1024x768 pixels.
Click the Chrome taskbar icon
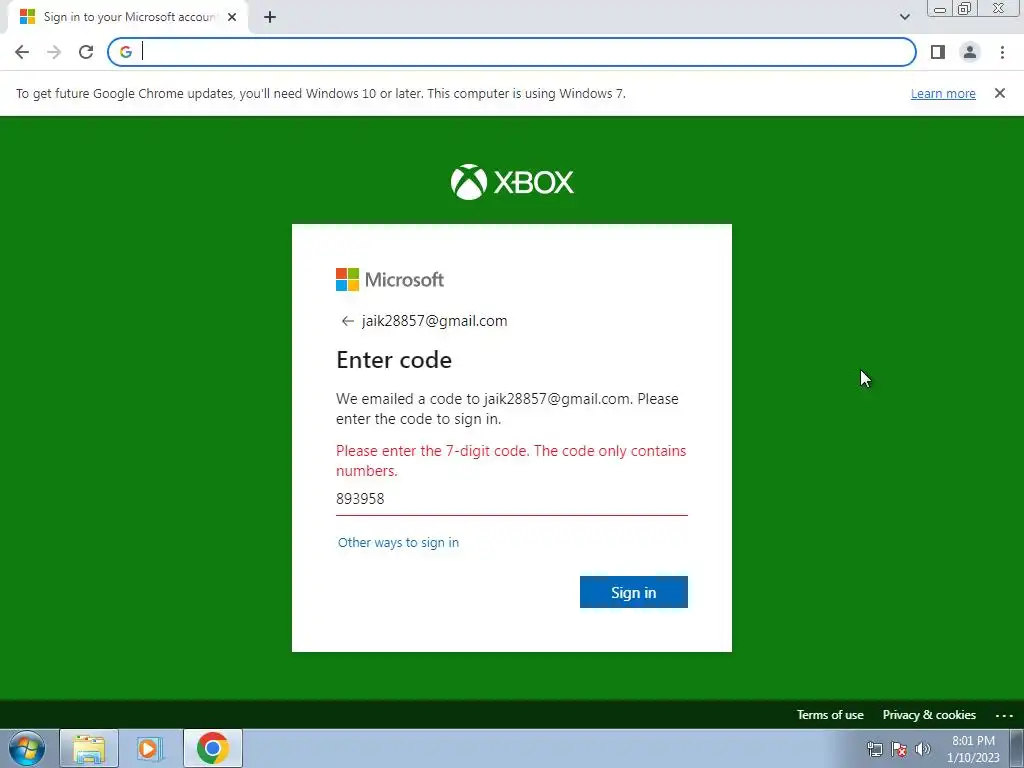[212, 748]
